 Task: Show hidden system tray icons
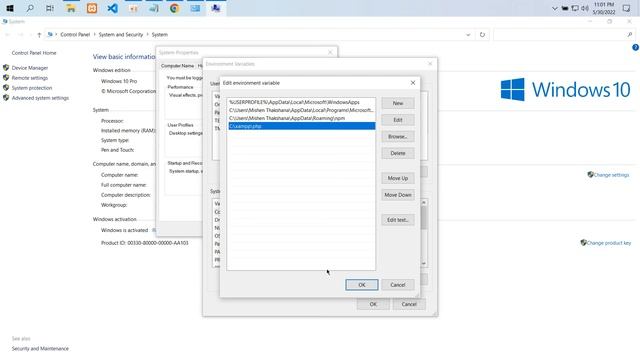(x=554, y=8)
